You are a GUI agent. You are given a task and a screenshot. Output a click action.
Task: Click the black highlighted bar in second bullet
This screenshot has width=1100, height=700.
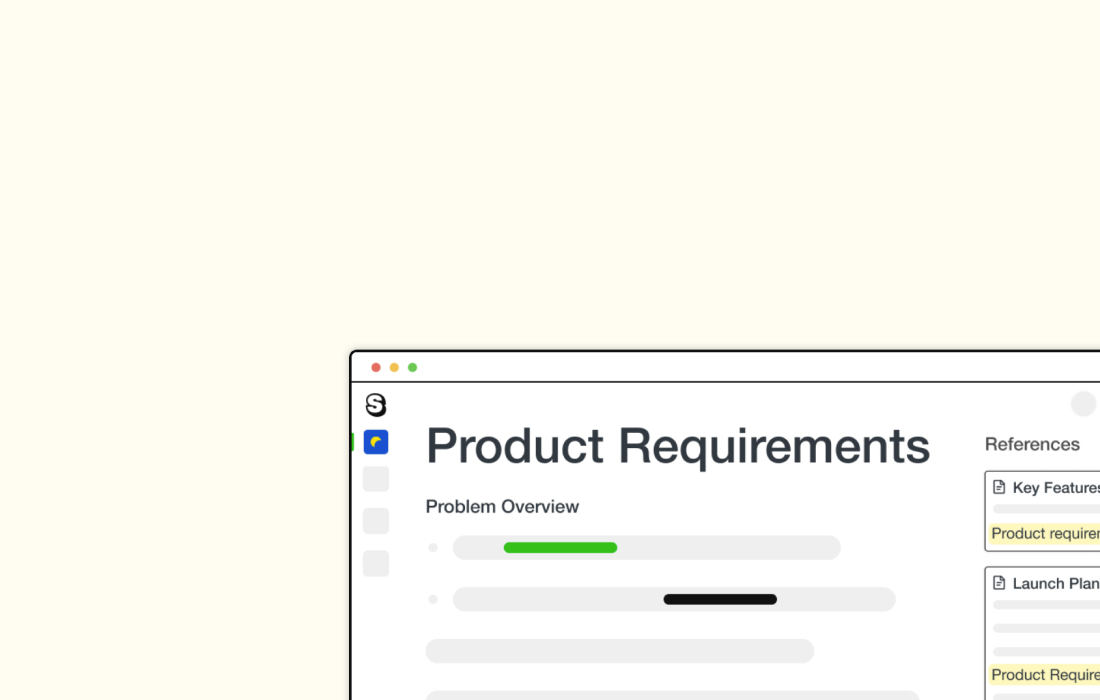720,600
